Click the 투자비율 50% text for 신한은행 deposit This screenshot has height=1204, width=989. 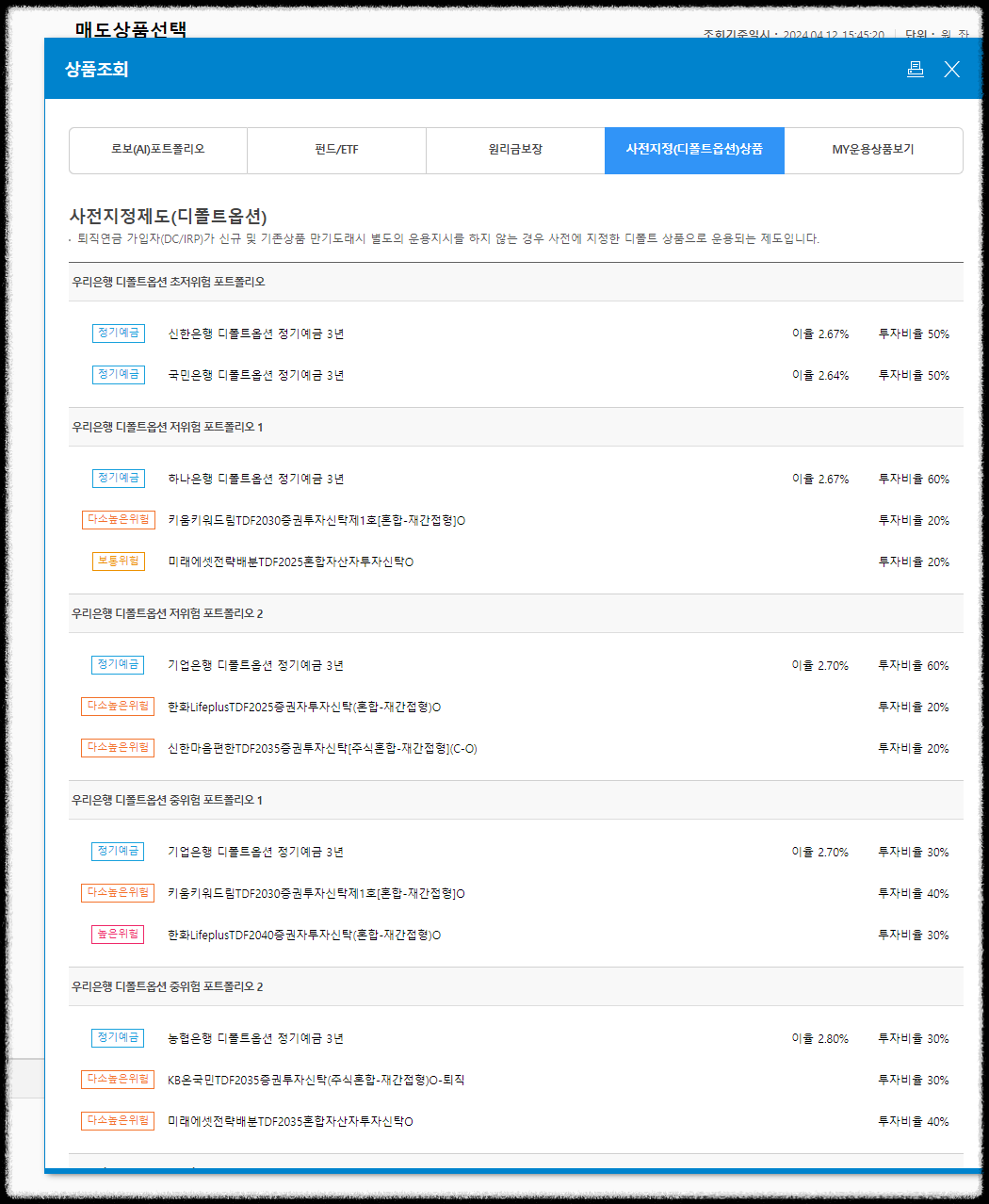(912, 334)
